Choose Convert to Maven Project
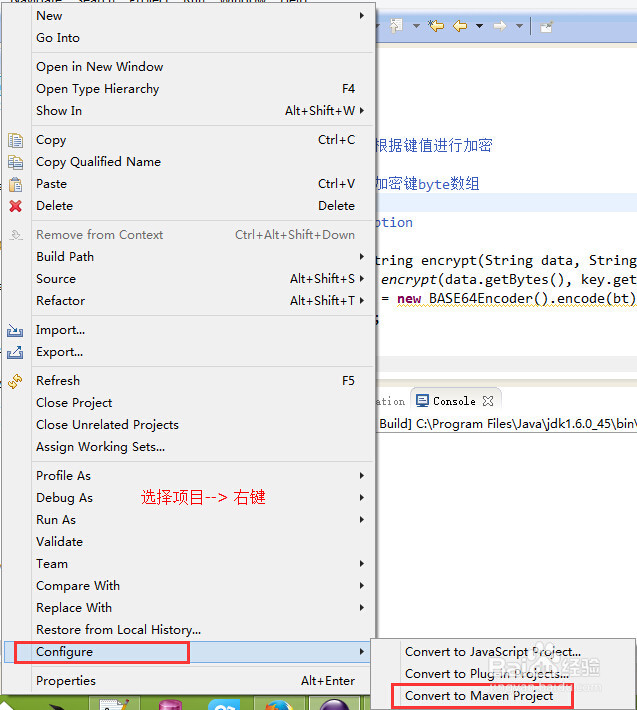The width and height of the screenshot is (637, 710). click(x=503, y=696)
